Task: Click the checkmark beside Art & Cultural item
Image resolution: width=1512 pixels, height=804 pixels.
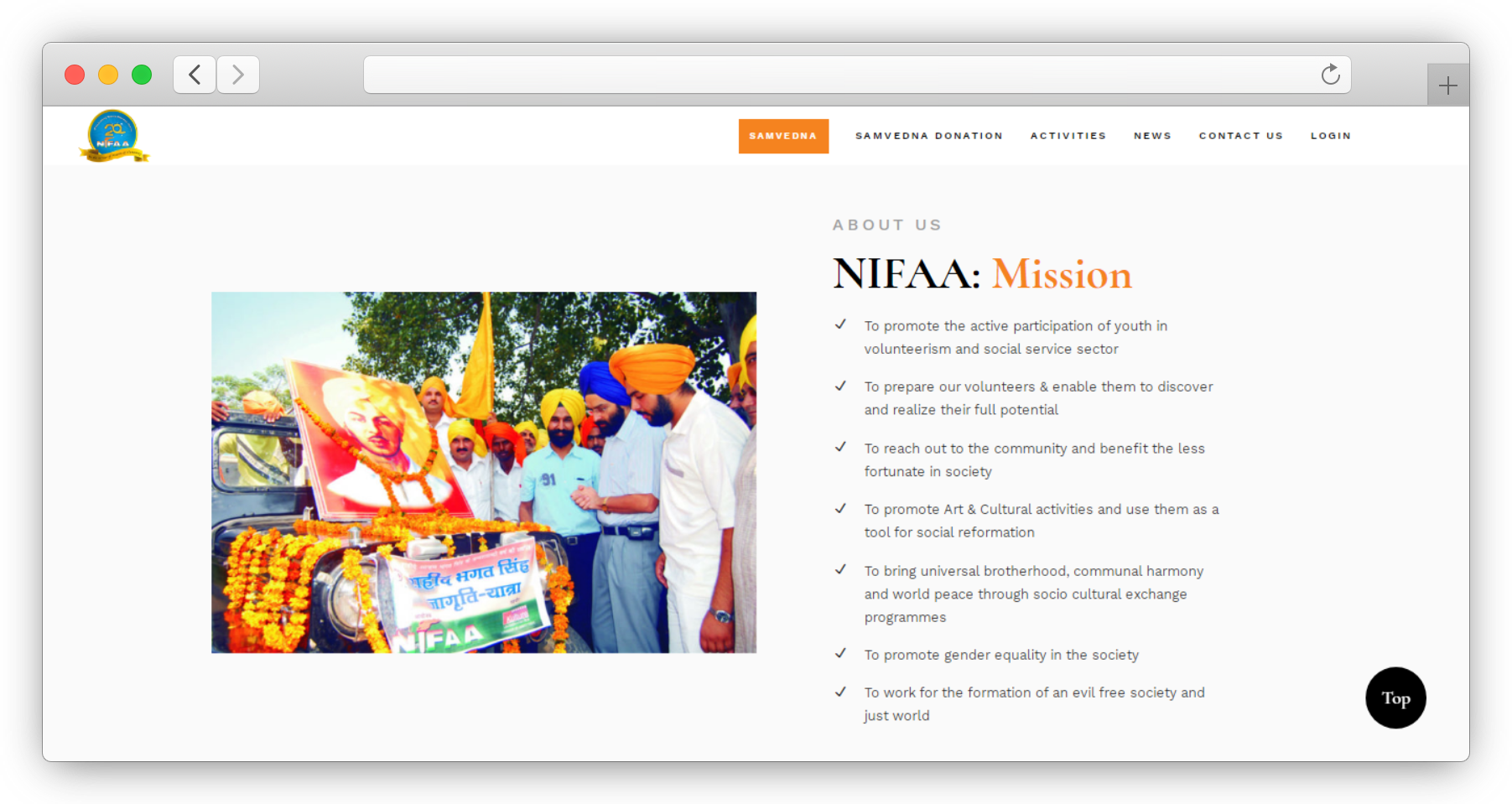Action: click(x=840, y=508)
